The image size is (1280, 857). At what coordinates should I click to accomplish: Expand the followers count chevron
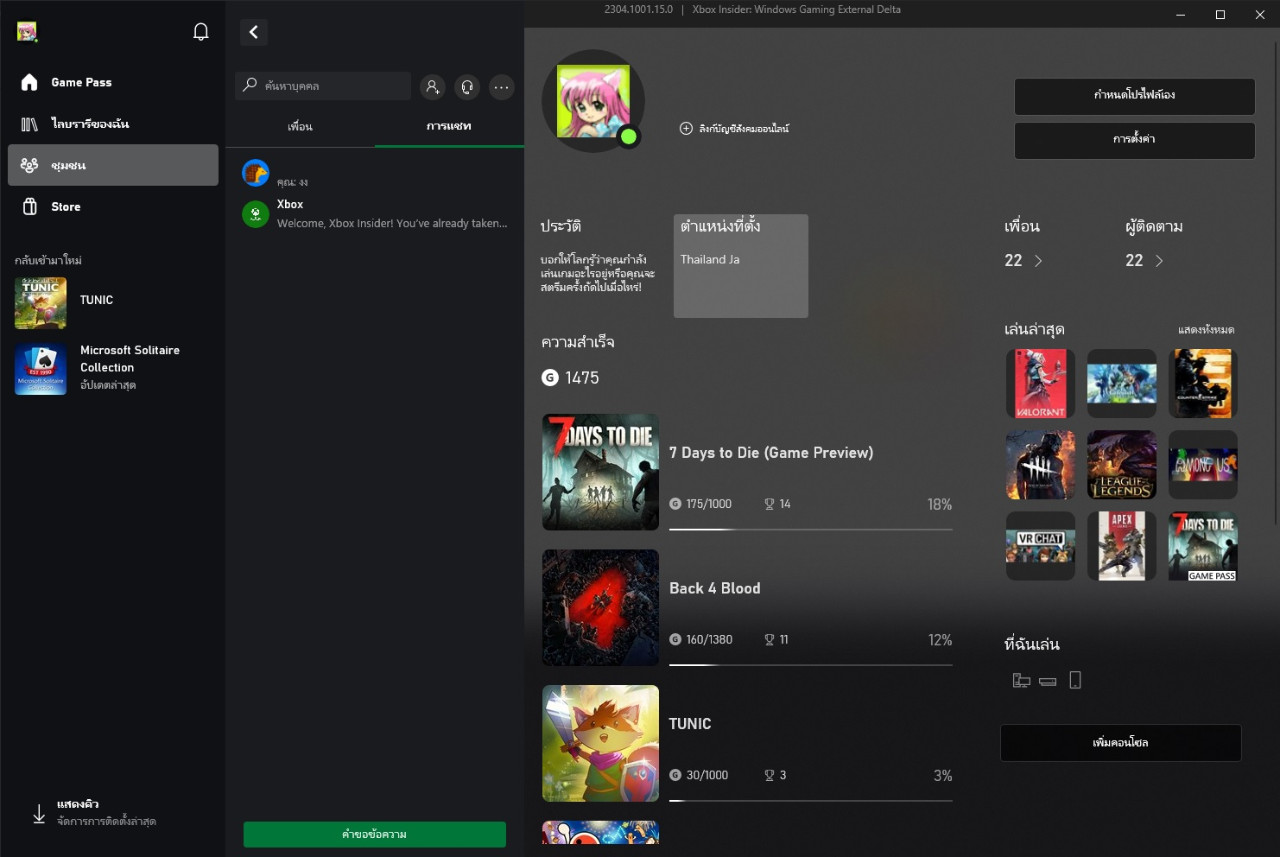coord(1159,261)
